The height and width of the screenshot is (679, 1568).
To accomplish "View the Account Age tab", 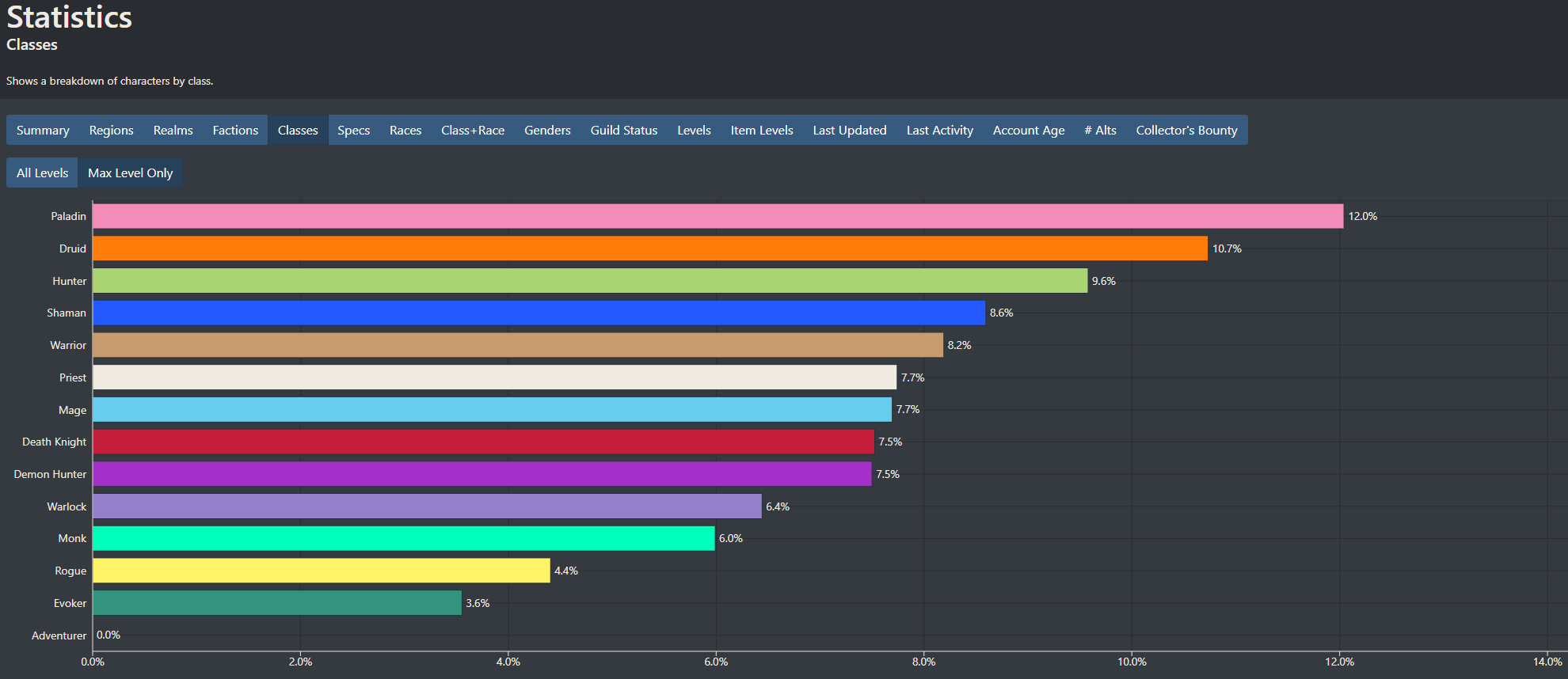I will (x=1029, y=130).
